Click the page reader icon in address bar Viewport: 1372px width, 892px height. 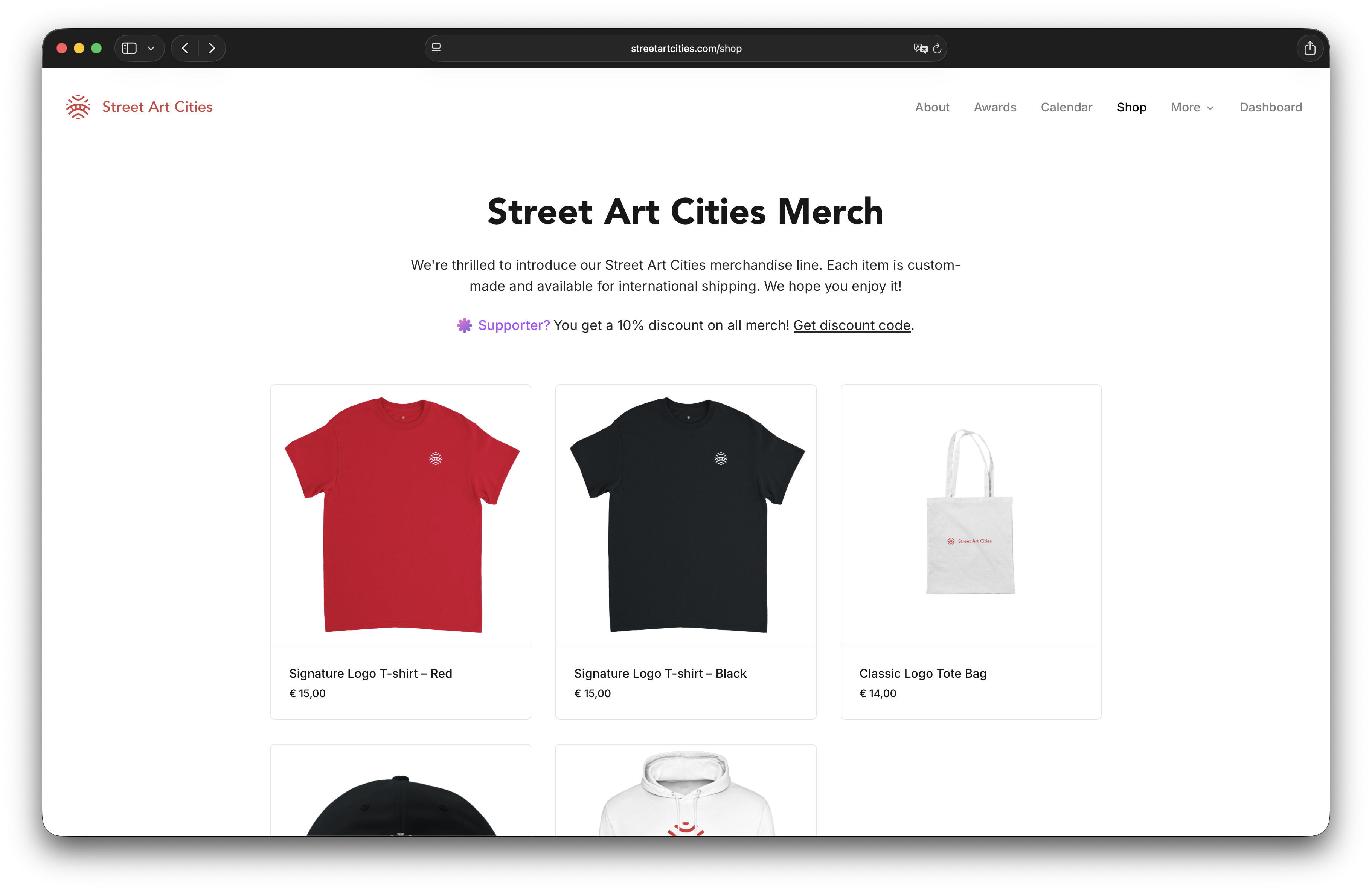(x=436, y=49)
